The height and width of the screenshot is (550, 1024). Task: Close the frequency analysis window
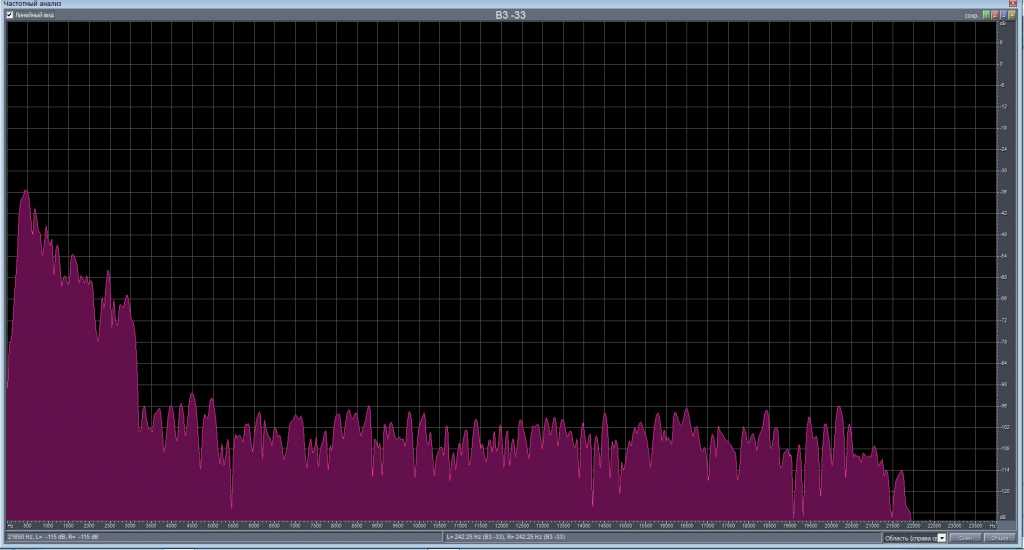coord(1013,3)
